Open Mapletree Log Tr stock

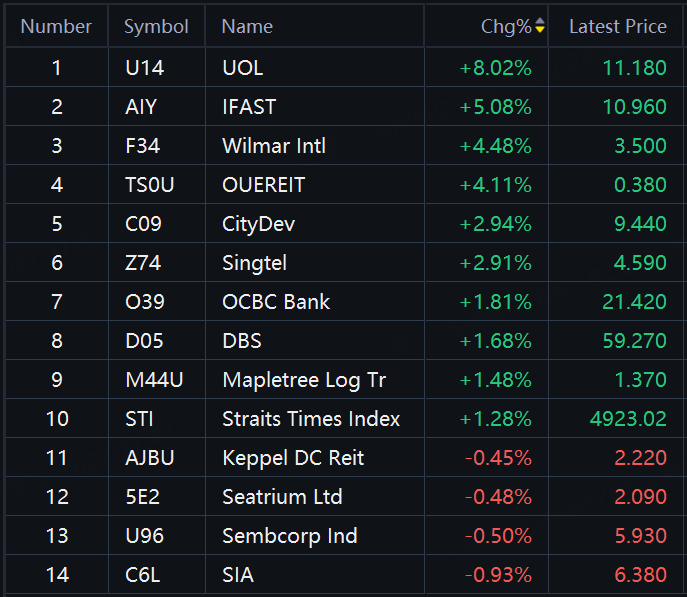coord(304,380)
